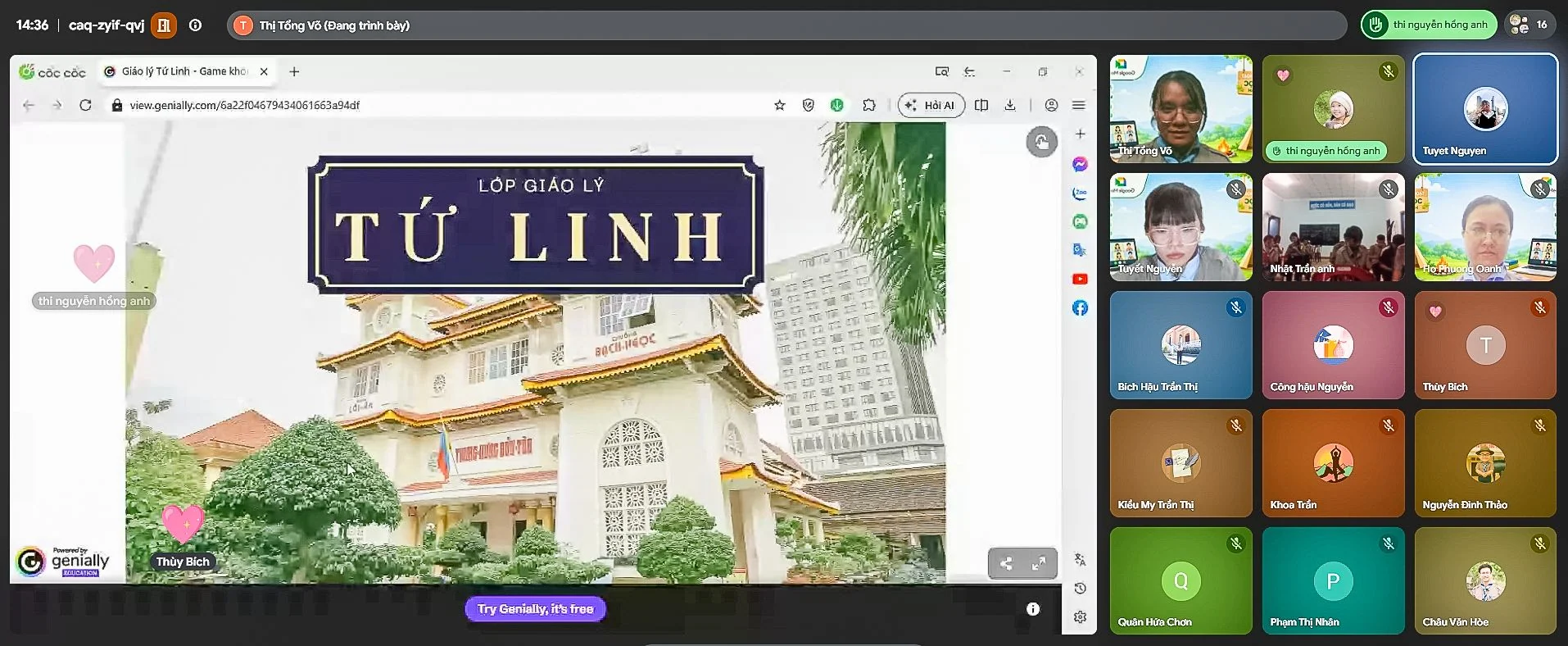Open a new browser tab
Screen dimensions: 1568x646
[x=294, y=71]
